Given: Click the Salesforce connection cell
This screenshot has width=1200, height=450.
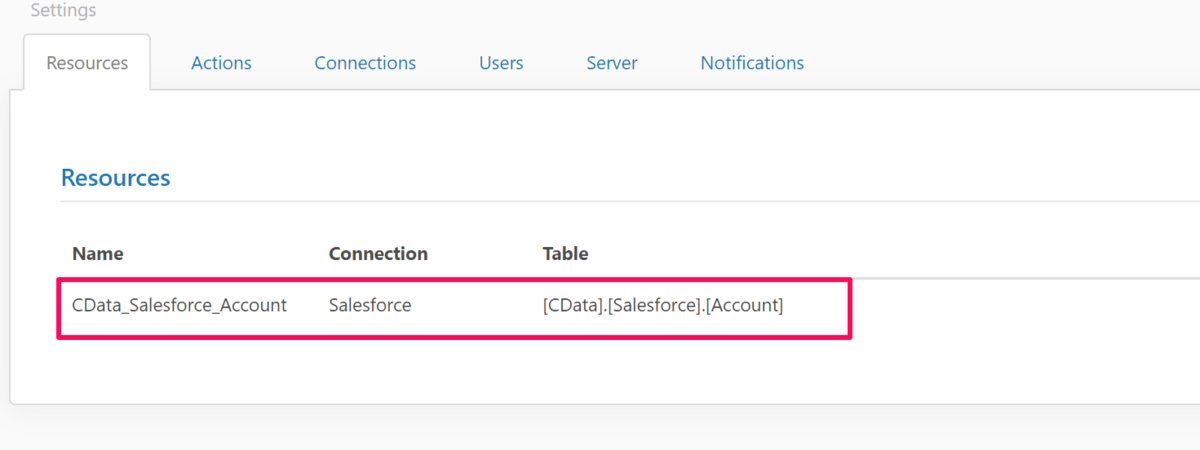Looking at the screenshot, I should pyautogui.click(x=369, y=306).
